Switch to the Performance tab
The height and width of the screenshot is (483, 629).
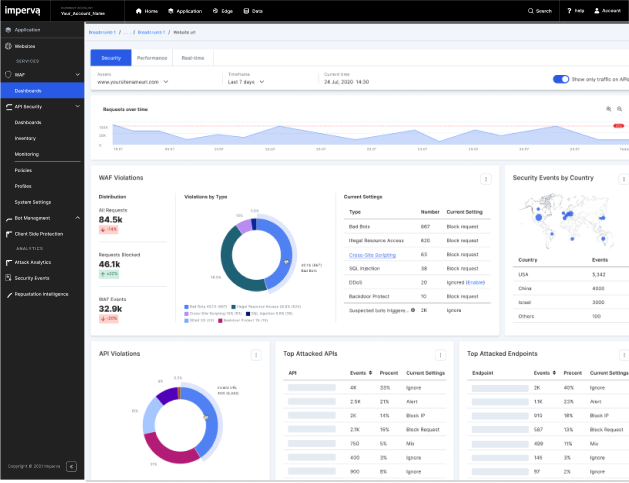coord(152,58)
